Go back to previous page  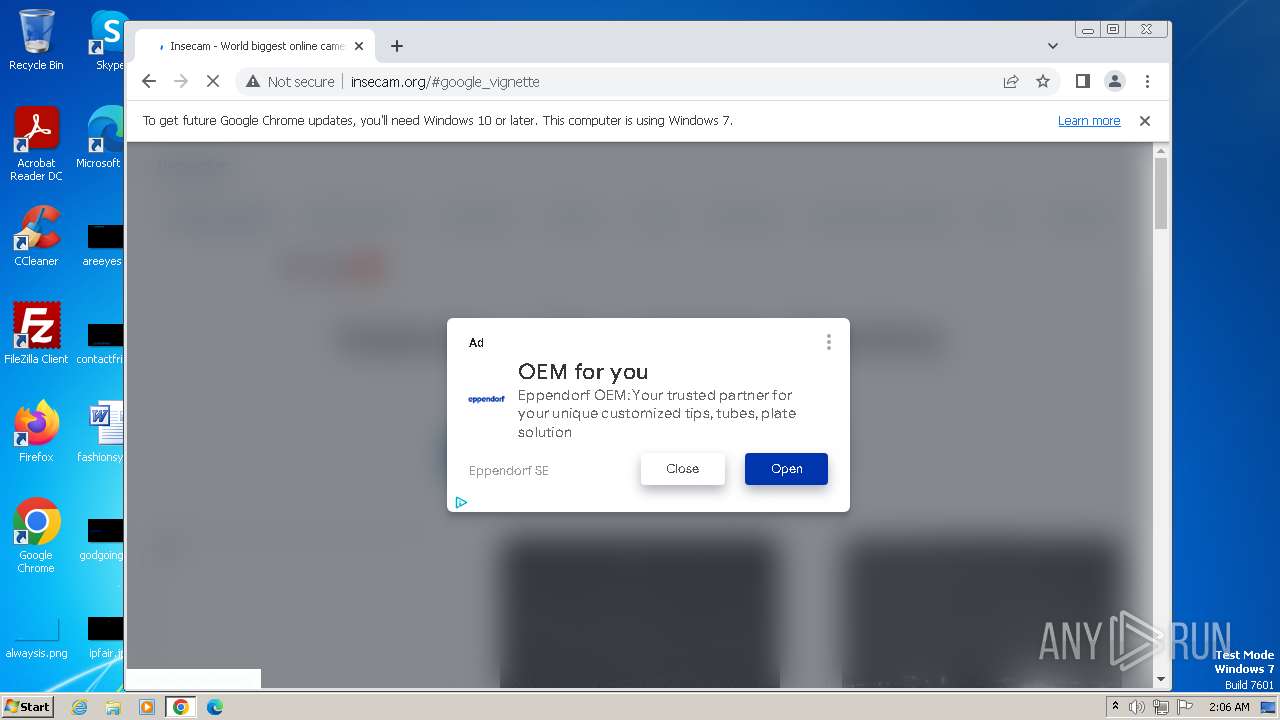(149, 82)
